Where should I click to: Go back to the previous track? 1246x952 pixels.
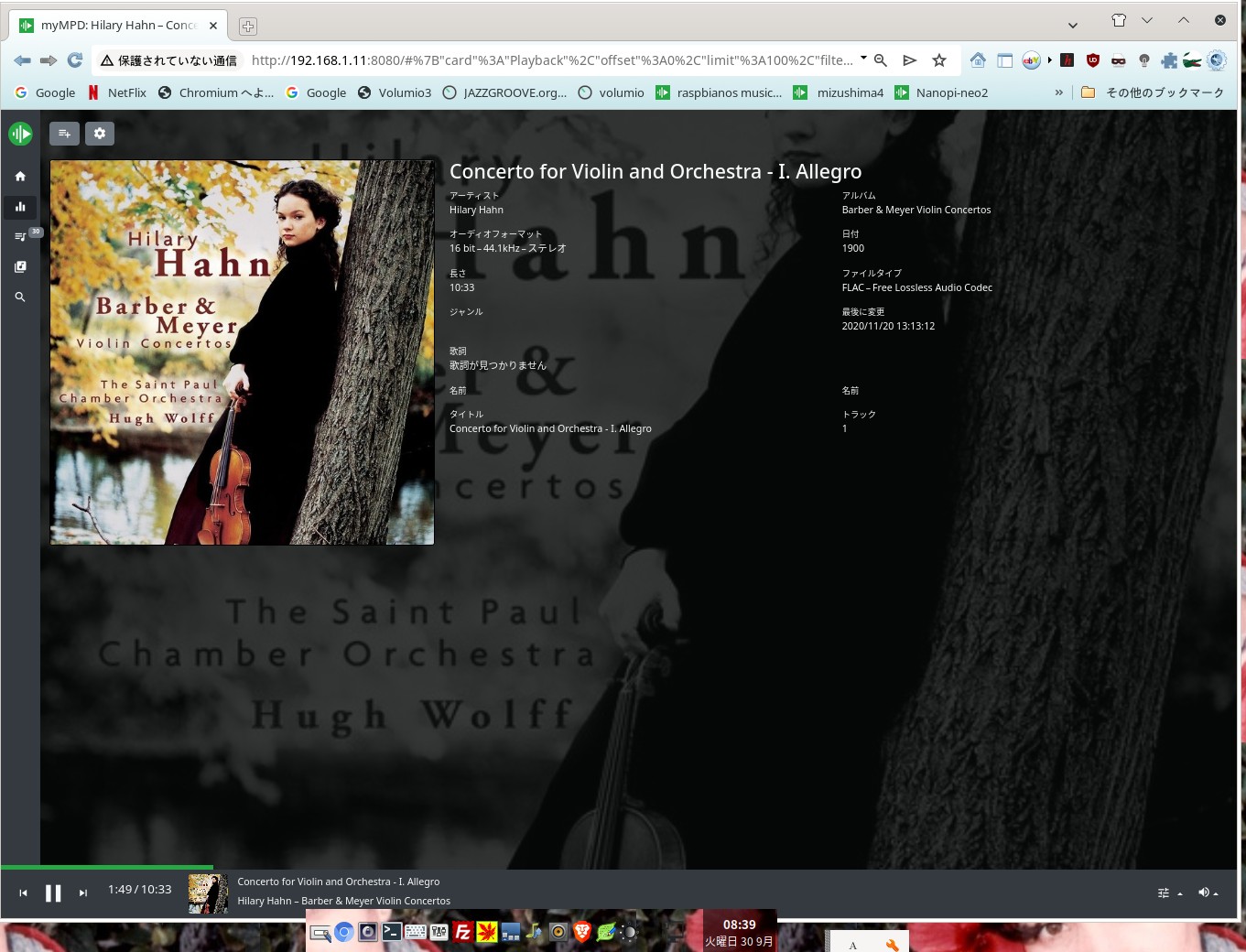coord(23,893)
